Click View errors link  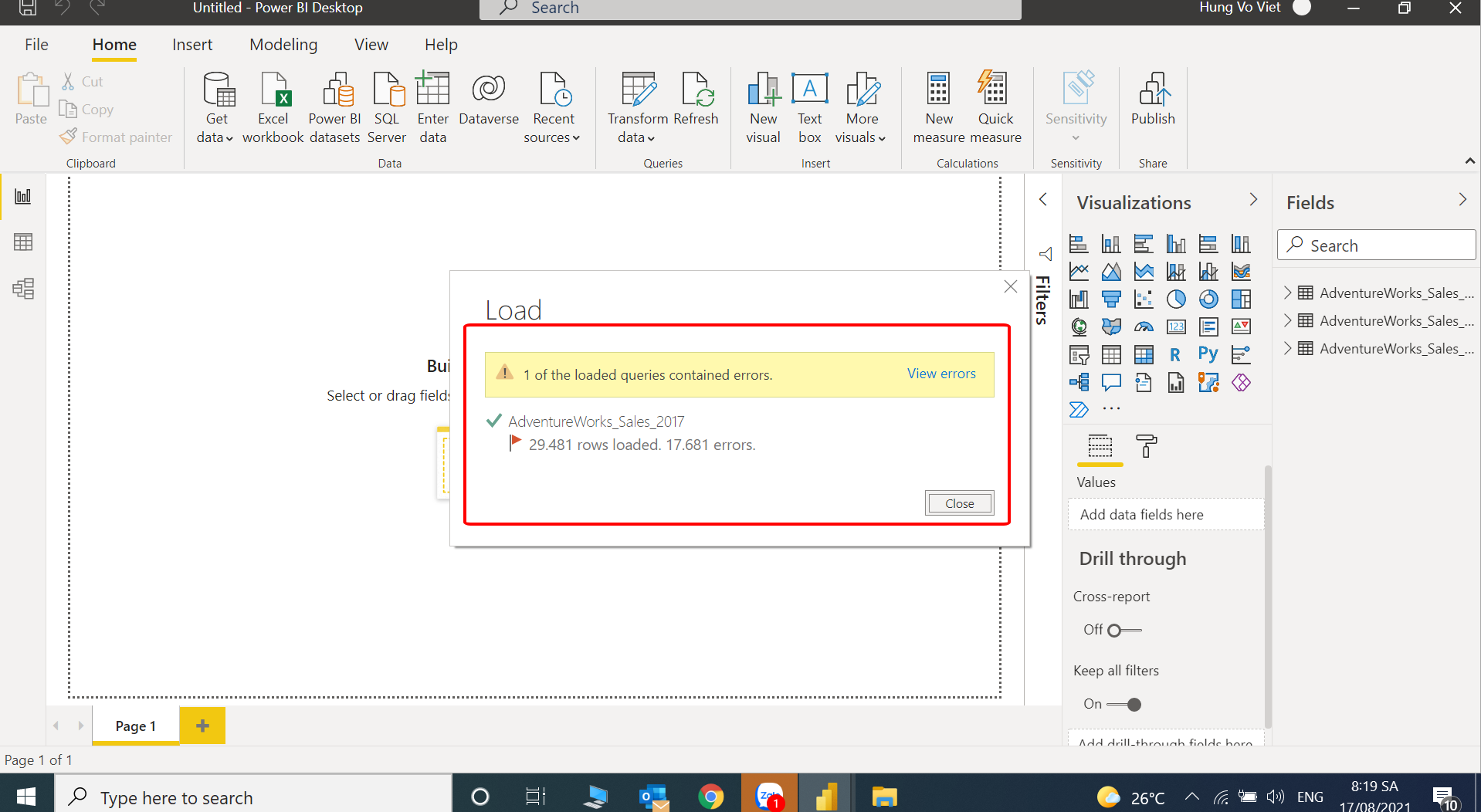coord(941,374)
